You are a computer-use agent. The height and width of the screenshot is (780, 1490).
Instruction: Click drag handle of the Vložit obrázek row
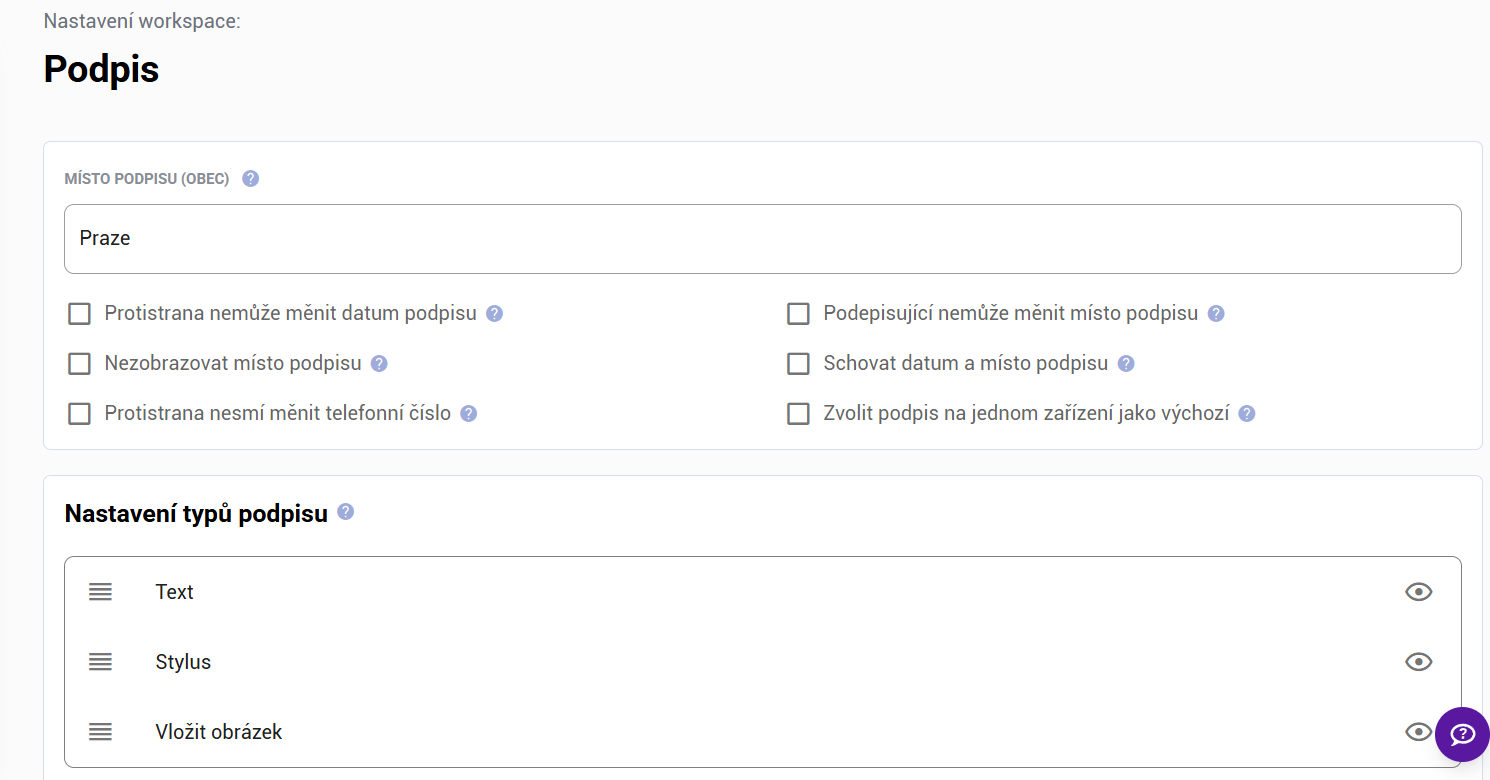(x=100, y=732)
